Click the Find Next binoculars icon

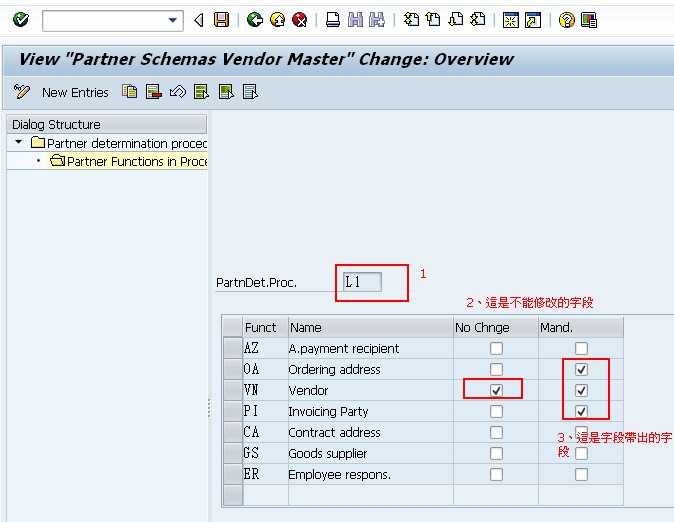pos(377,20)
